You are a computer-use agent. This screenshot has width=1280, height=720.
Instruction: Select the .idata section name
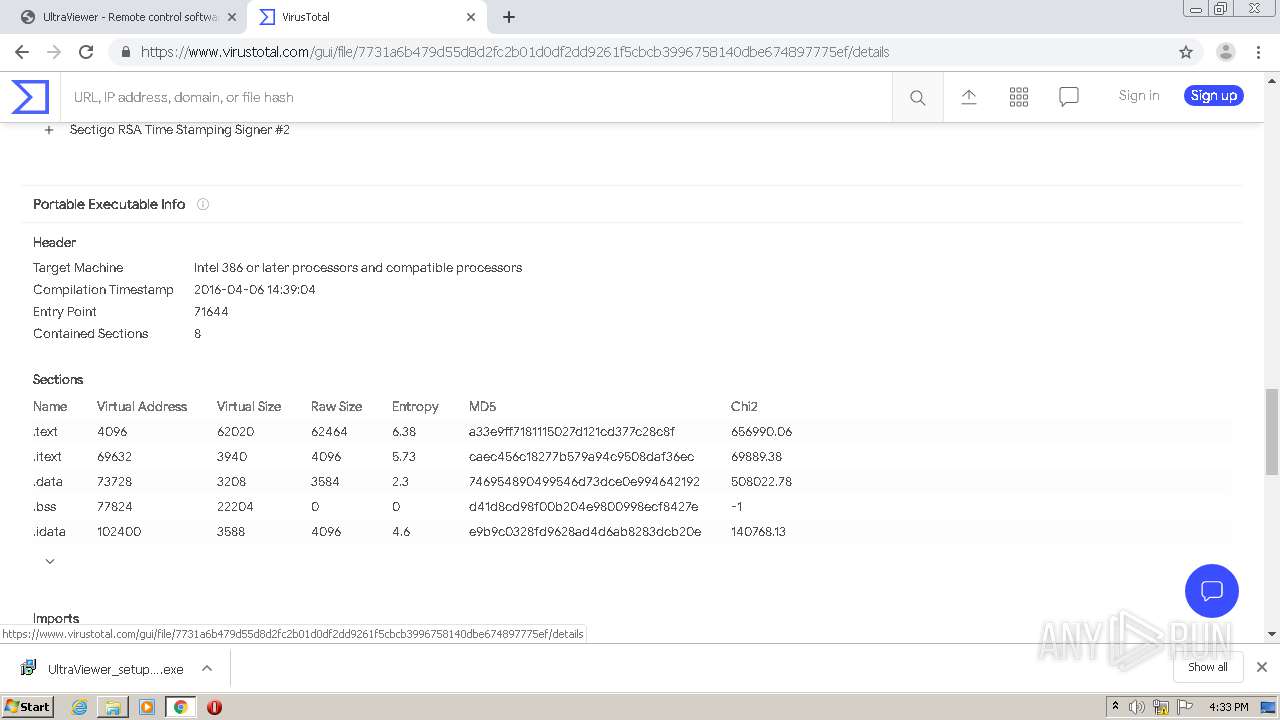pyautogui.click(x=50, y=532)
